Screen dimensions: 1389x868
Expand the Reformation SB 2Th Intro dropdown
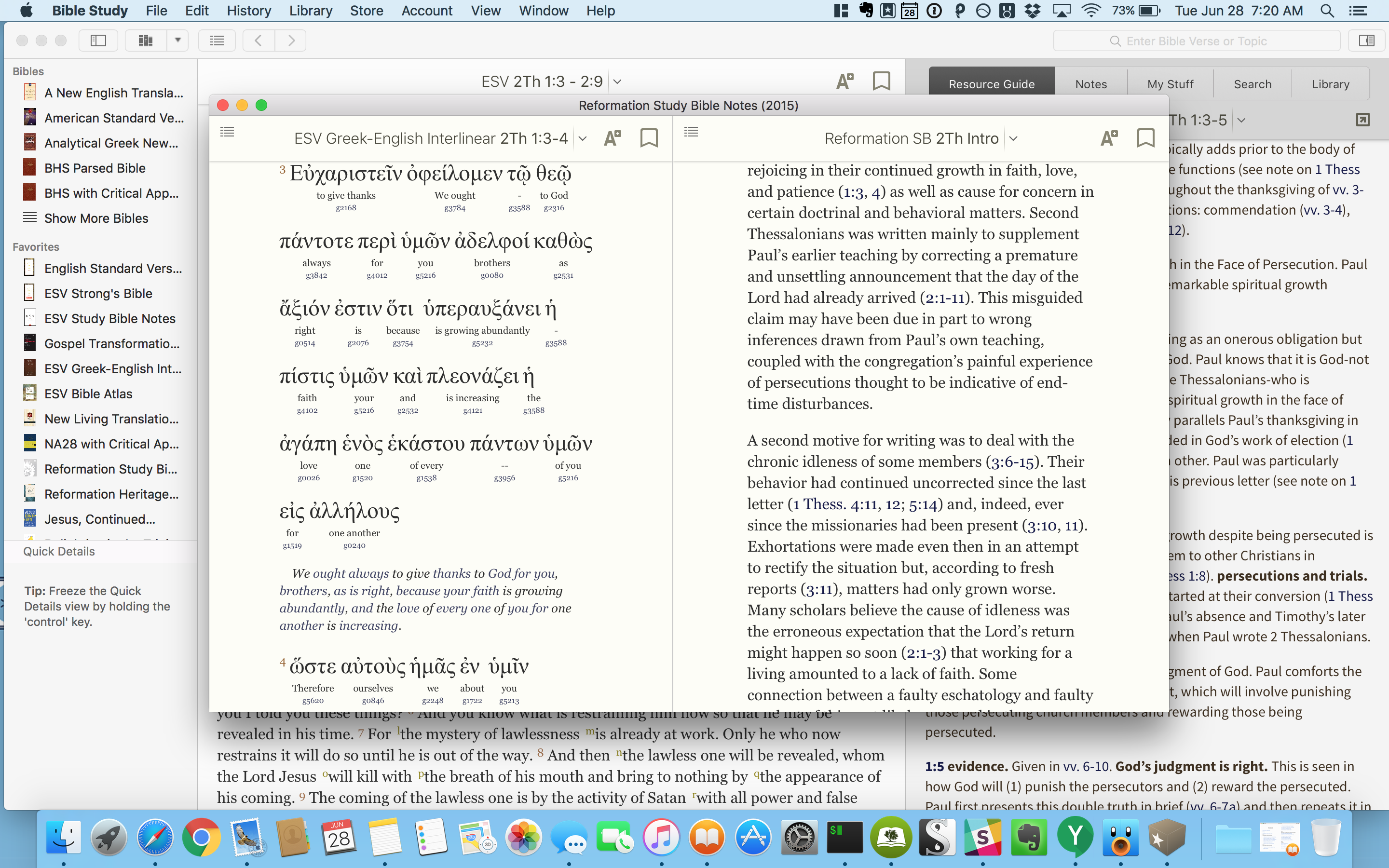(1014, 138)
